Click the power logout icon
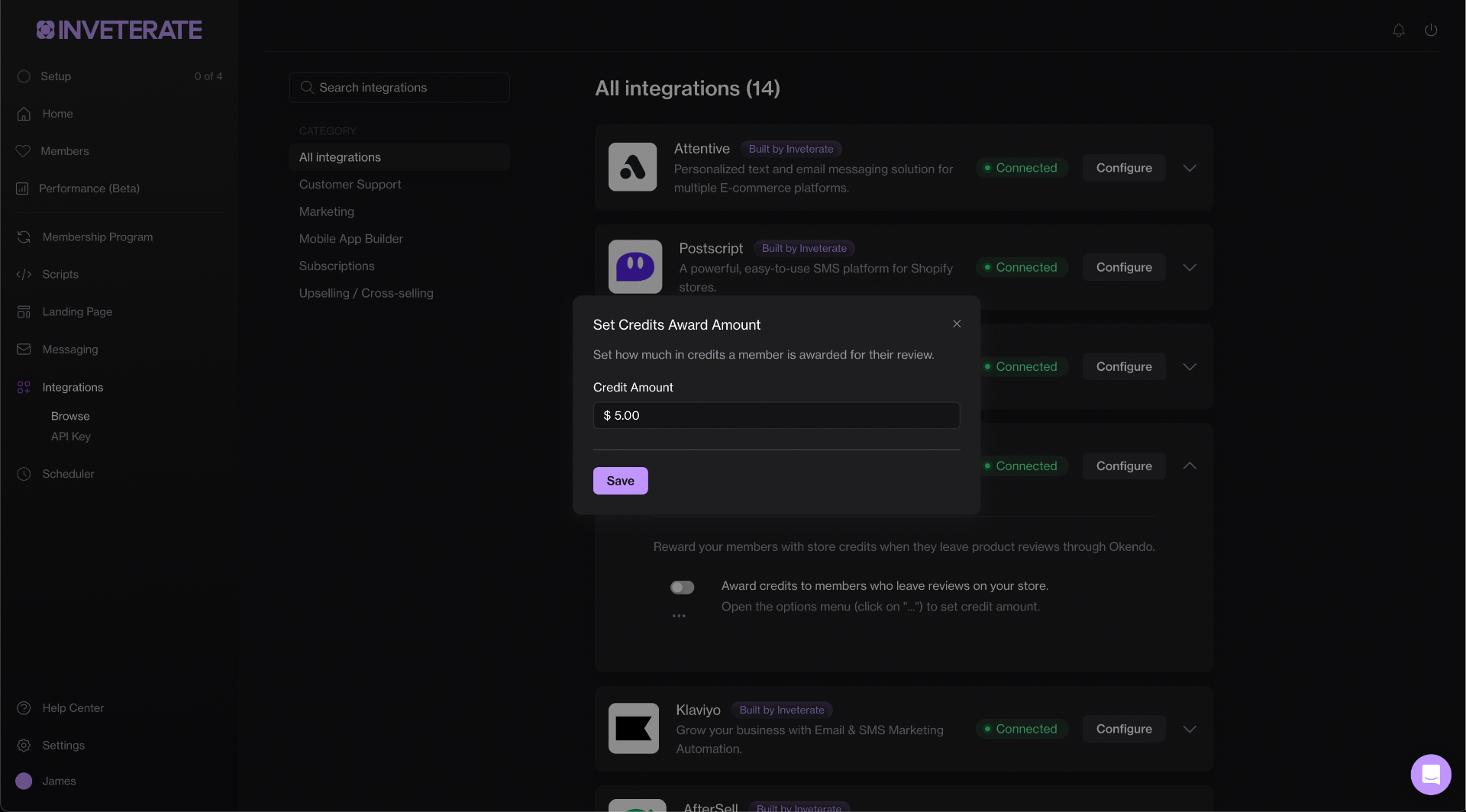 [x=1431, y=31]
